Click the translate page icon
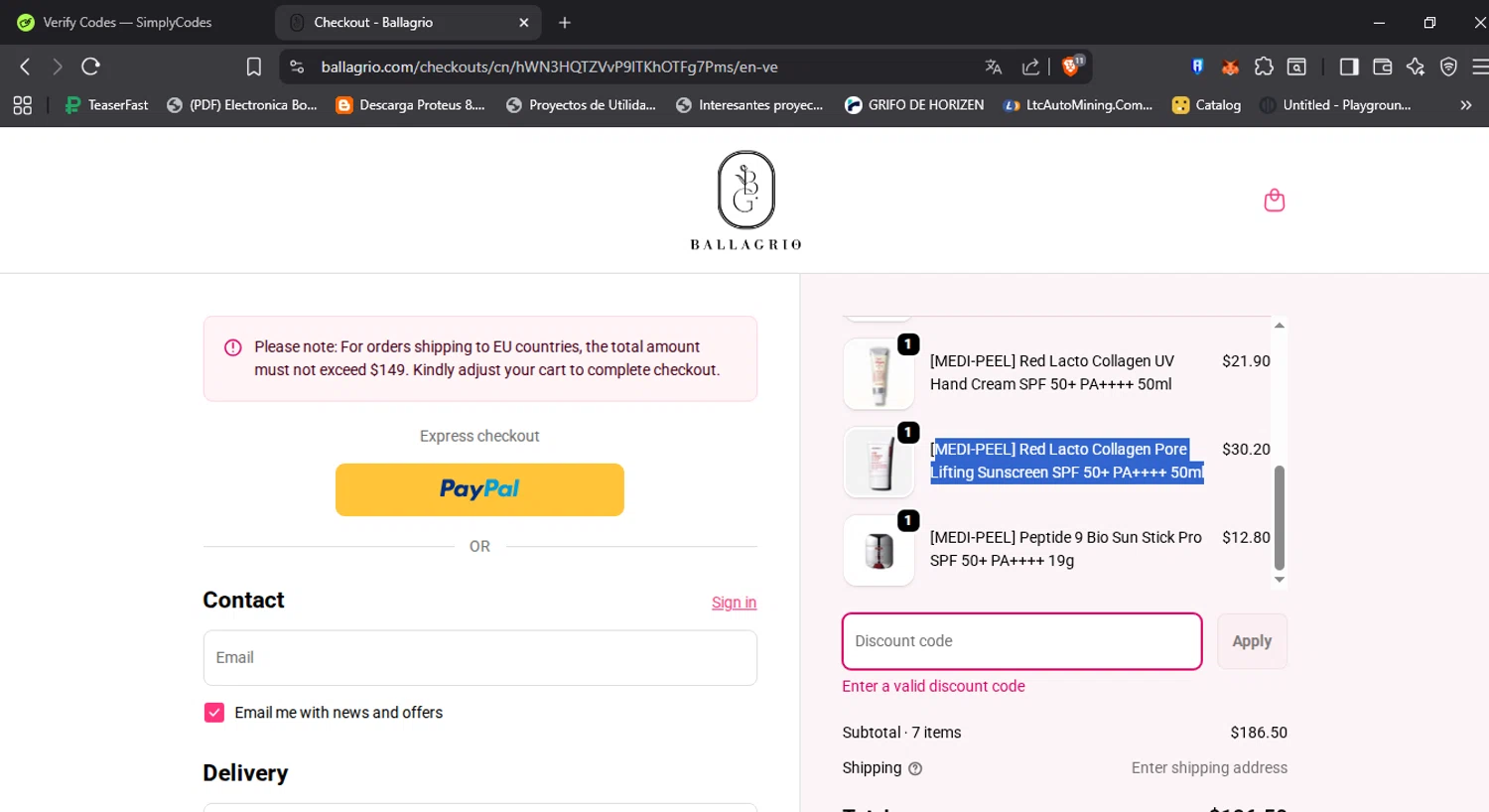The height and width of the screenshot is (812, 1489). [x=993, y=67]
